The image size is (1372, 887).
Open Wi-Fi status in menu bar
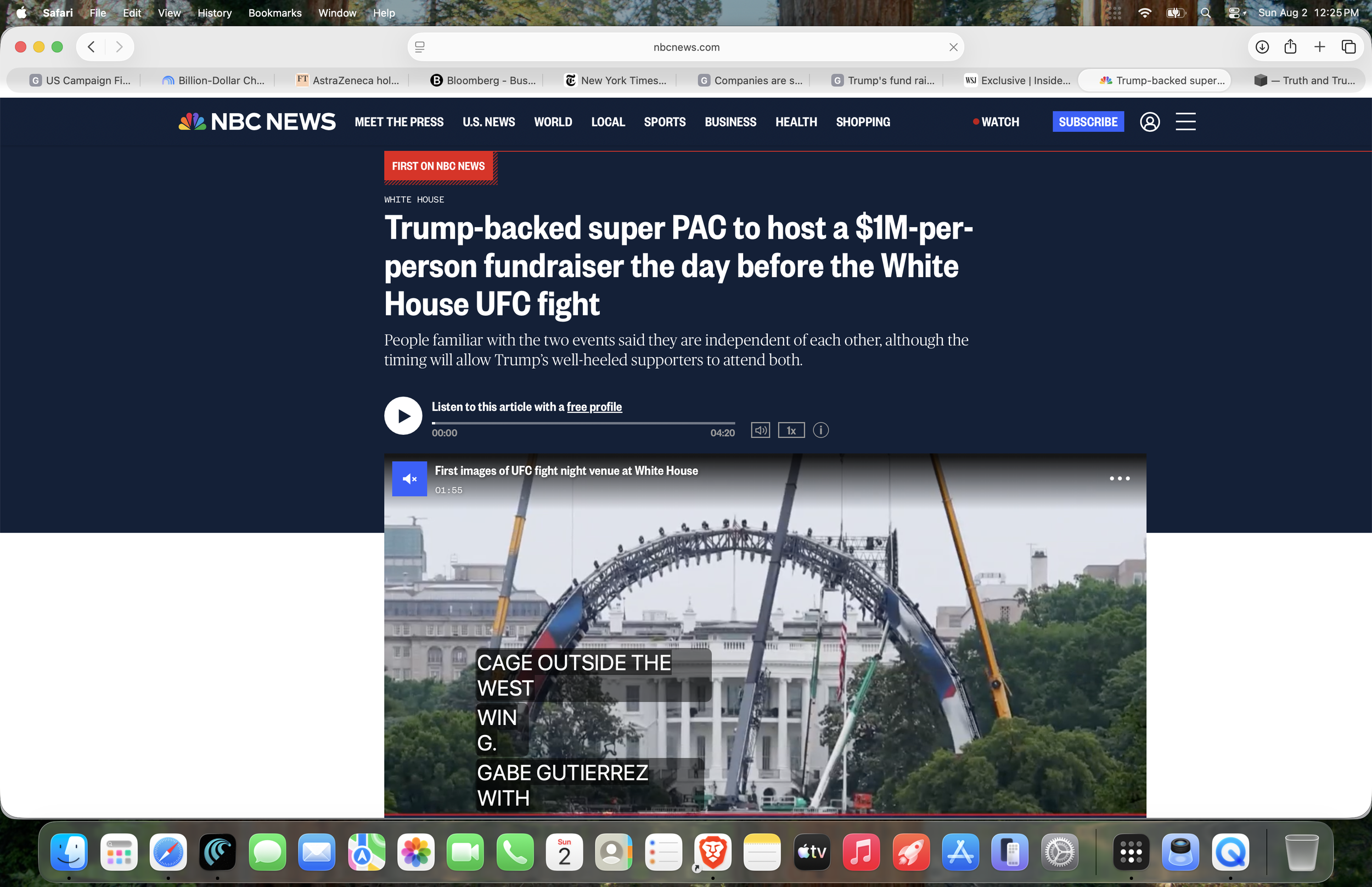[x=1145, y=13]
